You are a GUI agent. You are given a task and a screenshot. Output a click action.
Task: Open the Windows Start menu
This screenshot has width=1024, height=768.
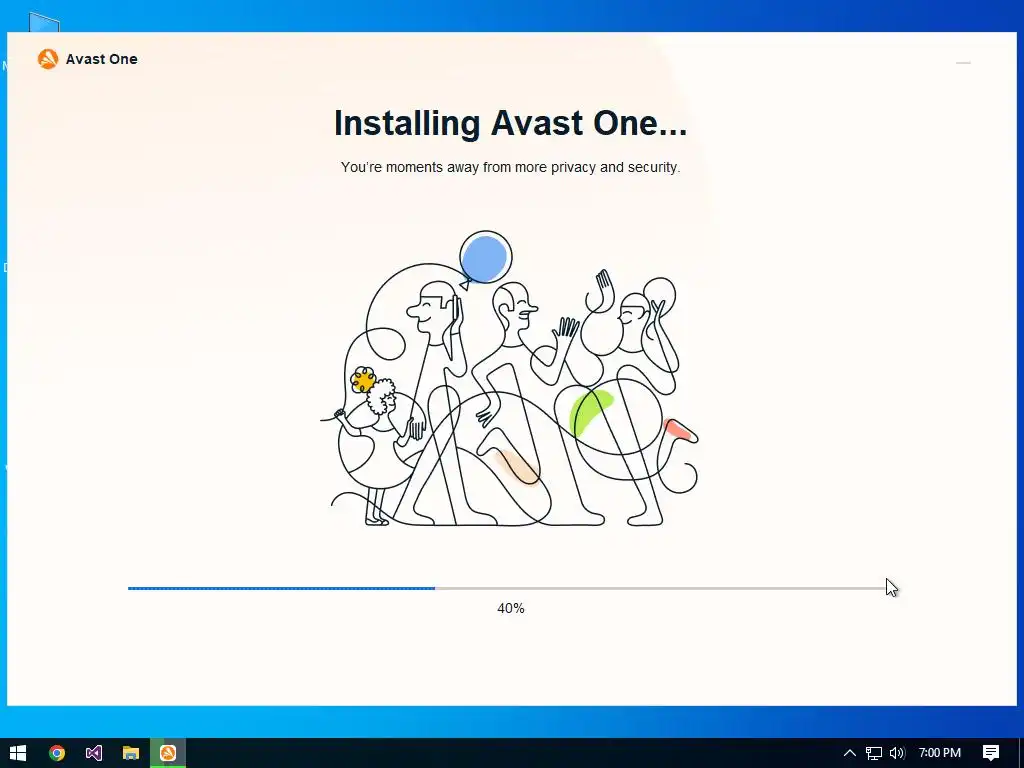[x=18, y=753]
